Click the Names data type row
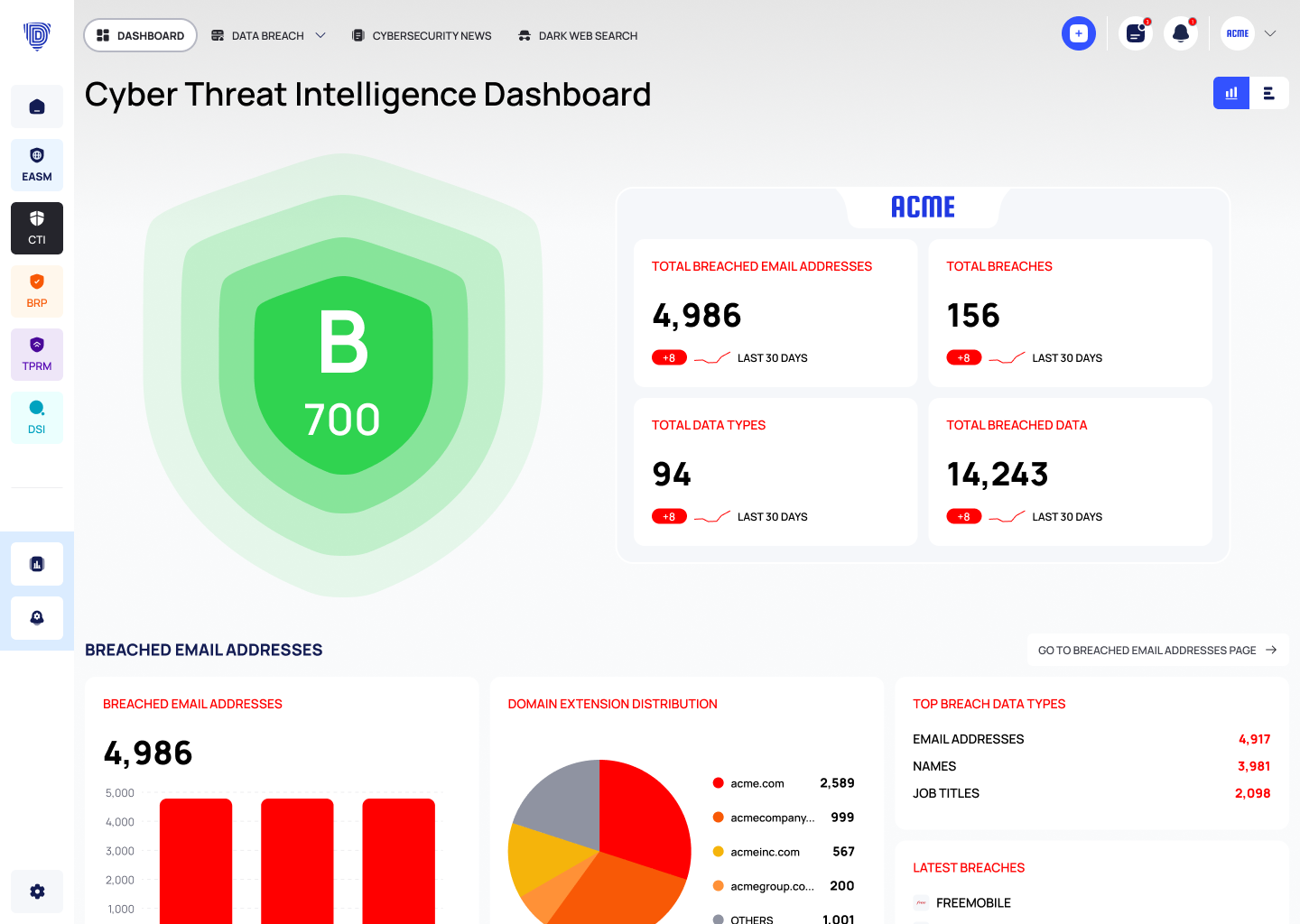 (1091, 766)
